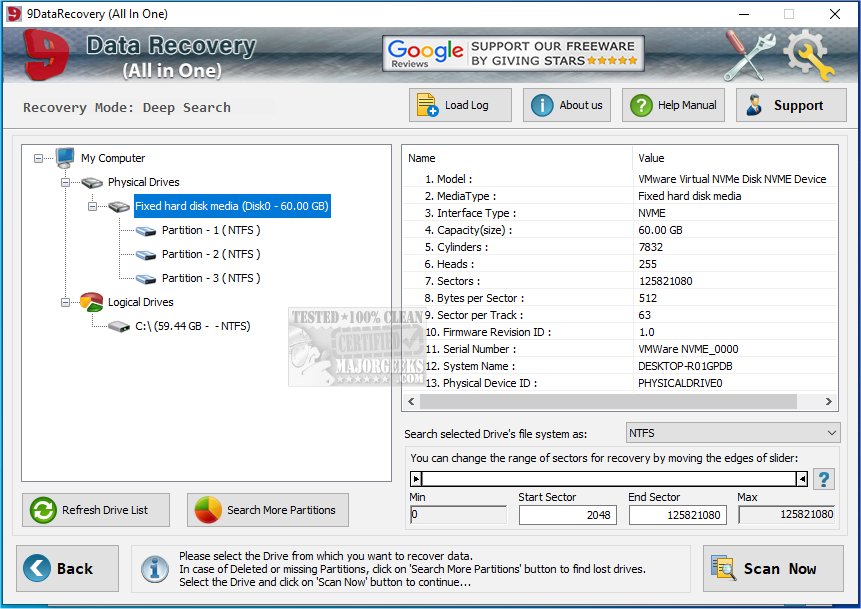Open the Support page

tap(791, 105)
